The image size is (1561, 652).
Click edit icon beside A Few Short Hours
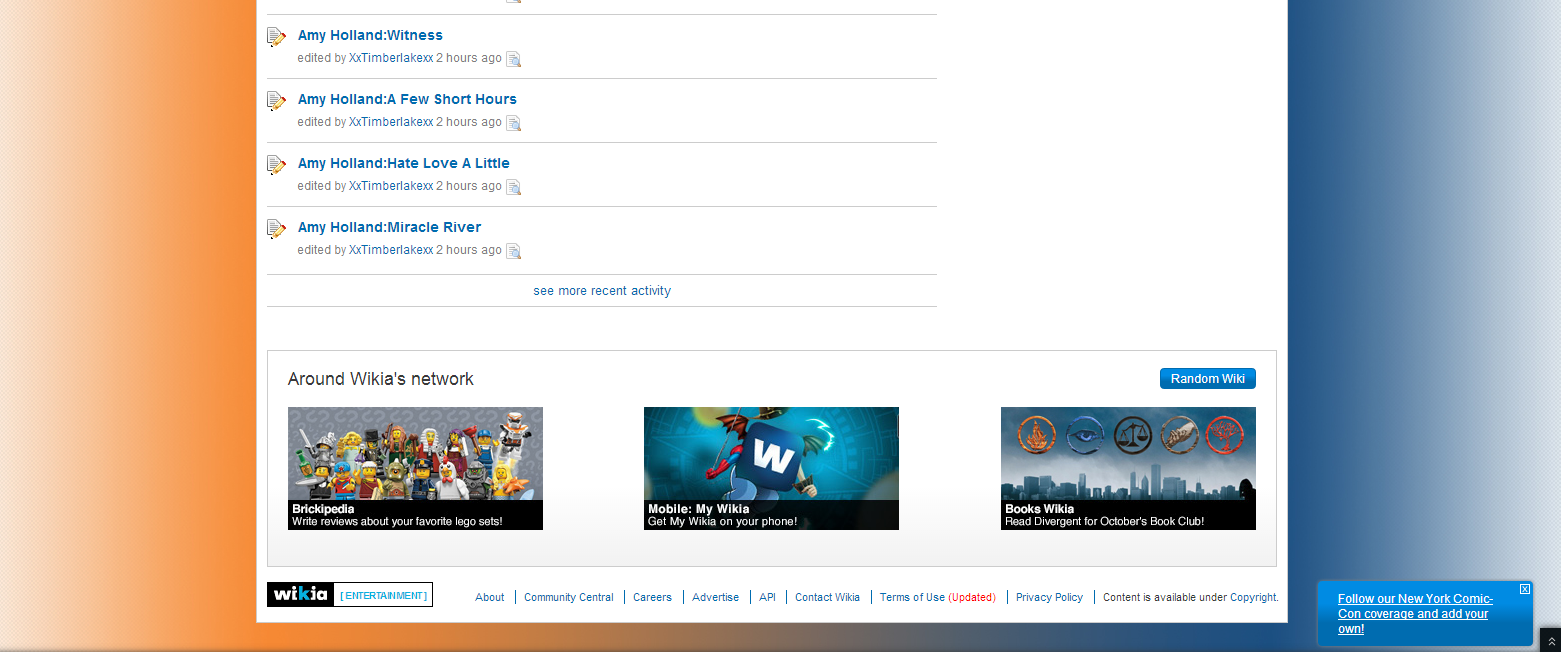(276, 101)
